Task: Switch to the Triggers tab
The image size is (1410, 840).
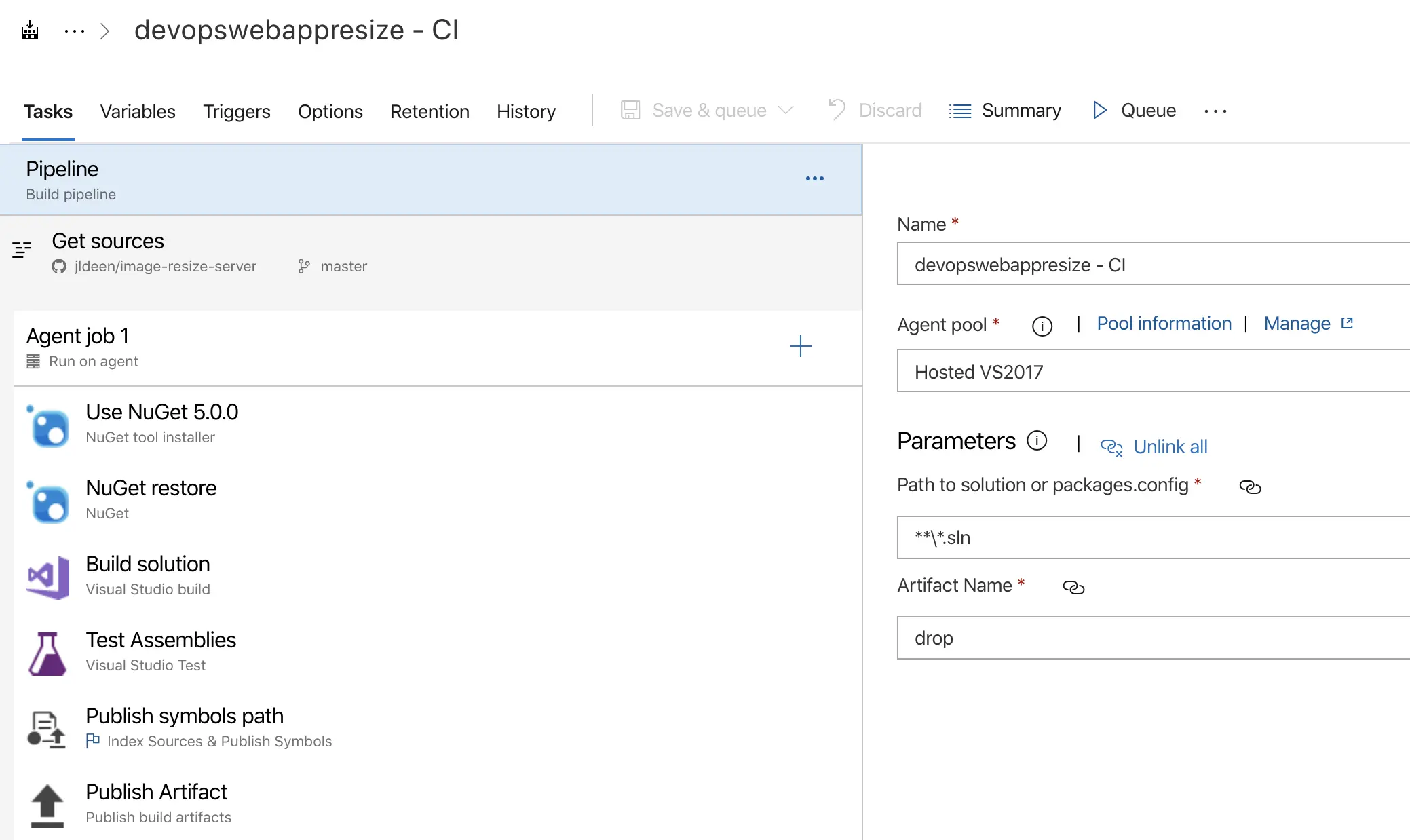Action: coord(236,110)
